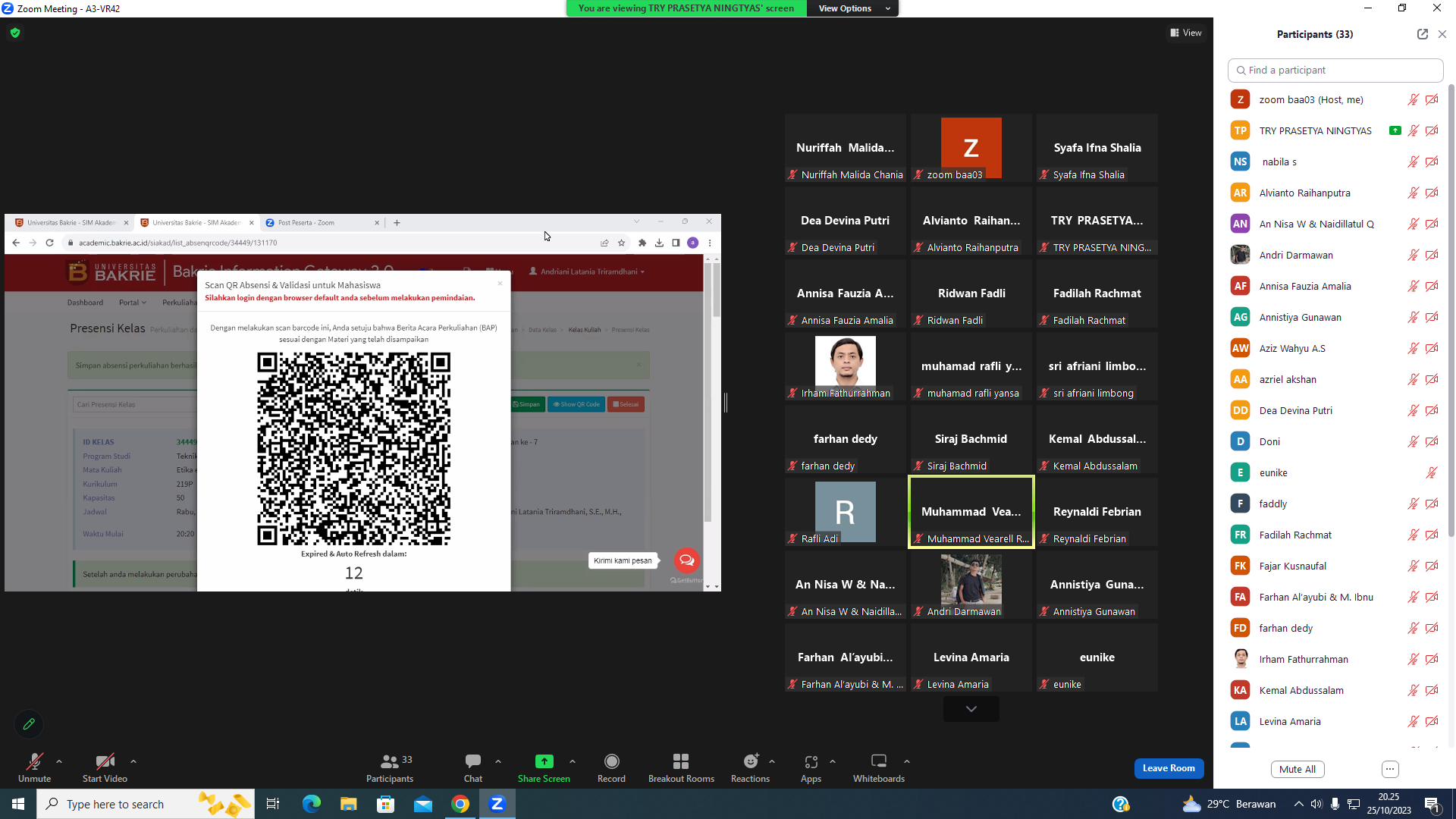Close the Participants panel
The image size is (1456, 819).
(x=1442, y=34)
